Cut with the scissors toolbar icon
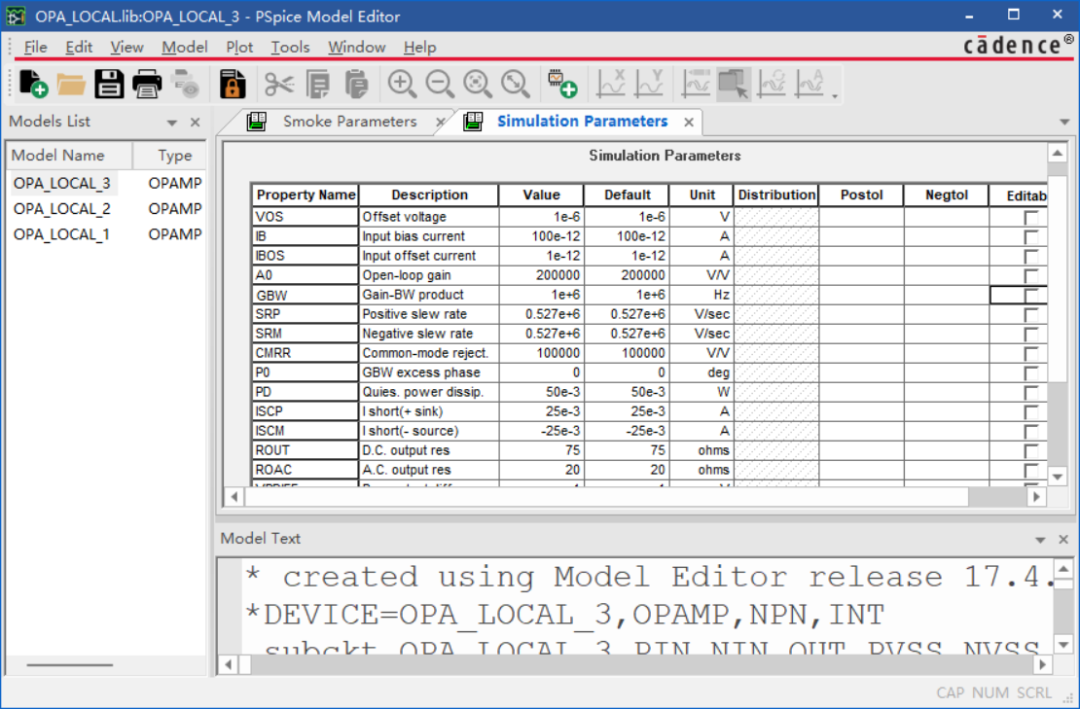The width and height of the screenshot is (1080, 709). point(280,84)
